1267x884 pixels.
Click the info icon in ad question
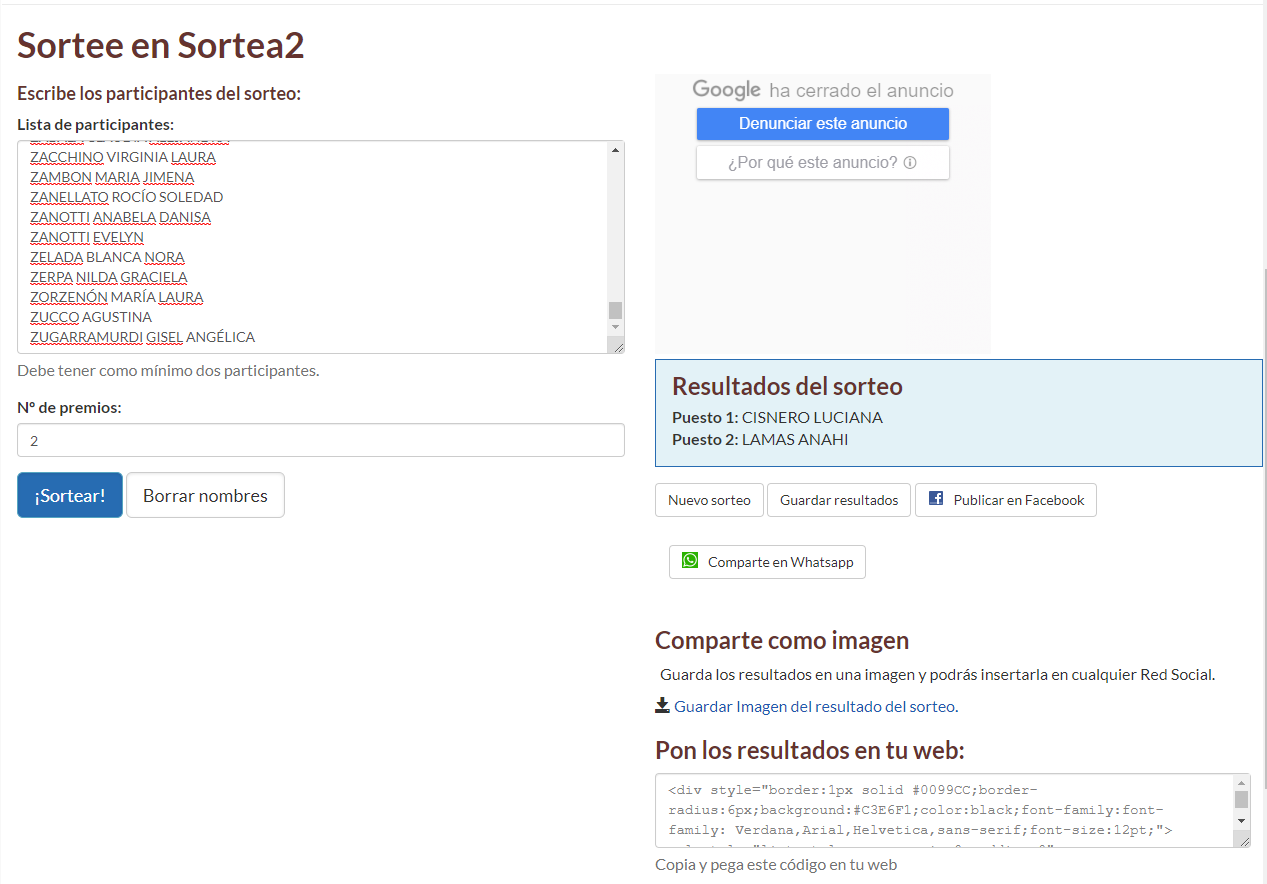[x=910, y=162]
